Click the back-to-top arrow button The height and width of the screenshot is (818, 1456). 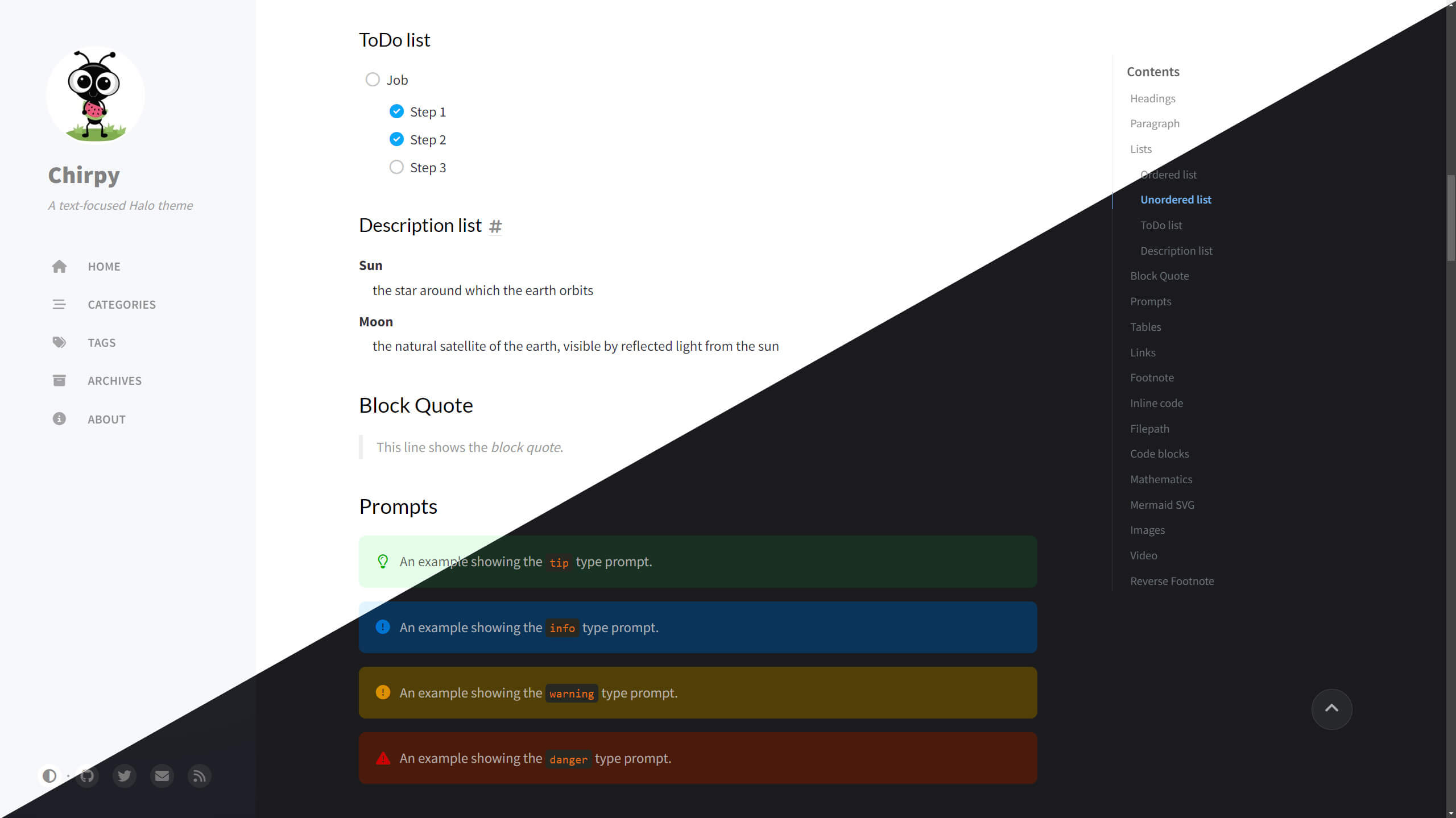click(x=1331, y=709)
